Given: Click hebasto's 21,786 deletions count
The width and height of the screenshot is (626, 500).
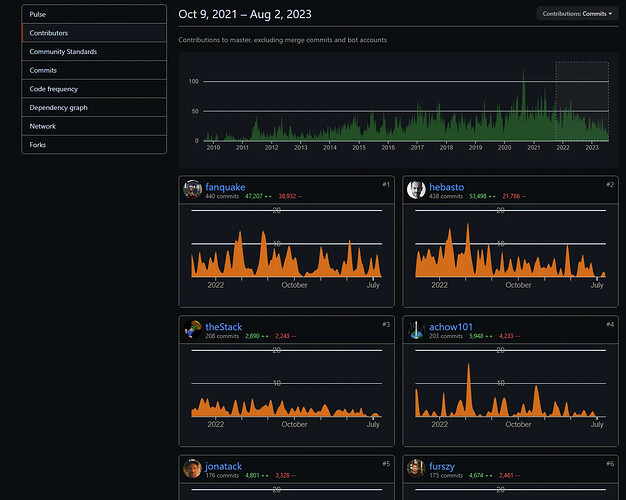Looking at the screenshot, I should pos(514,196).
